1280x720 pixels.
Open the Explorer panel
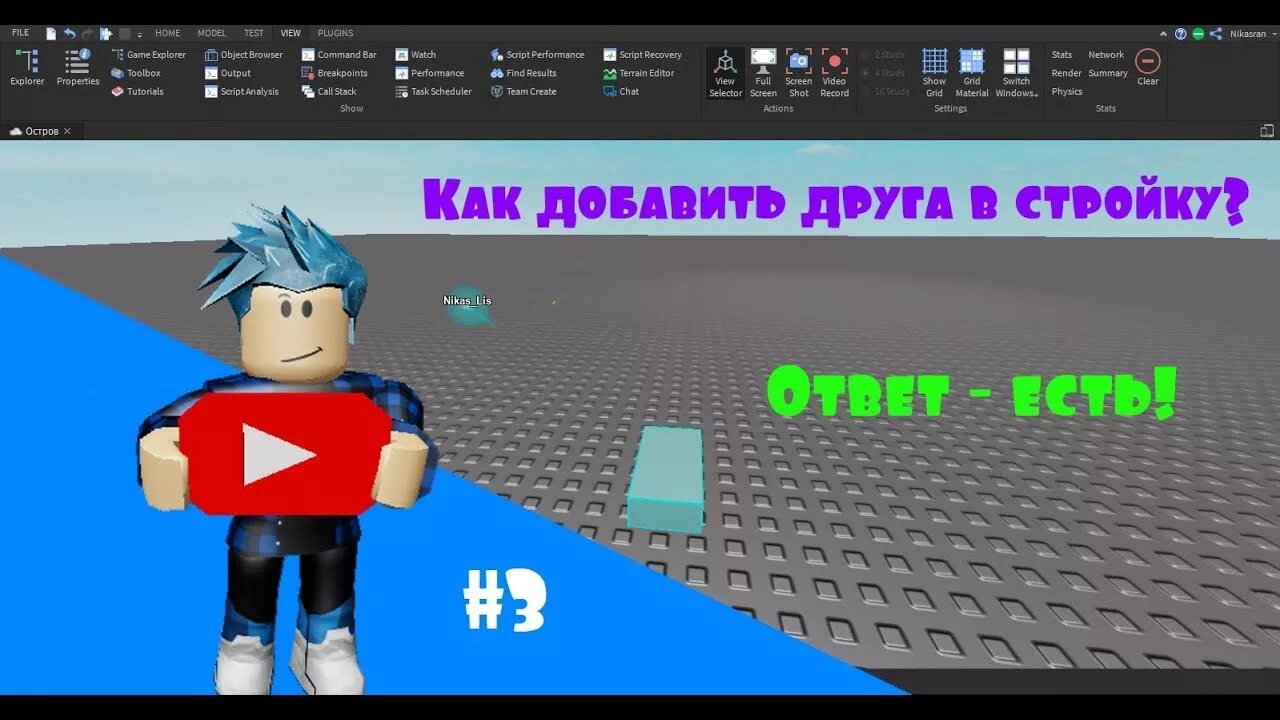click(27, 68)
